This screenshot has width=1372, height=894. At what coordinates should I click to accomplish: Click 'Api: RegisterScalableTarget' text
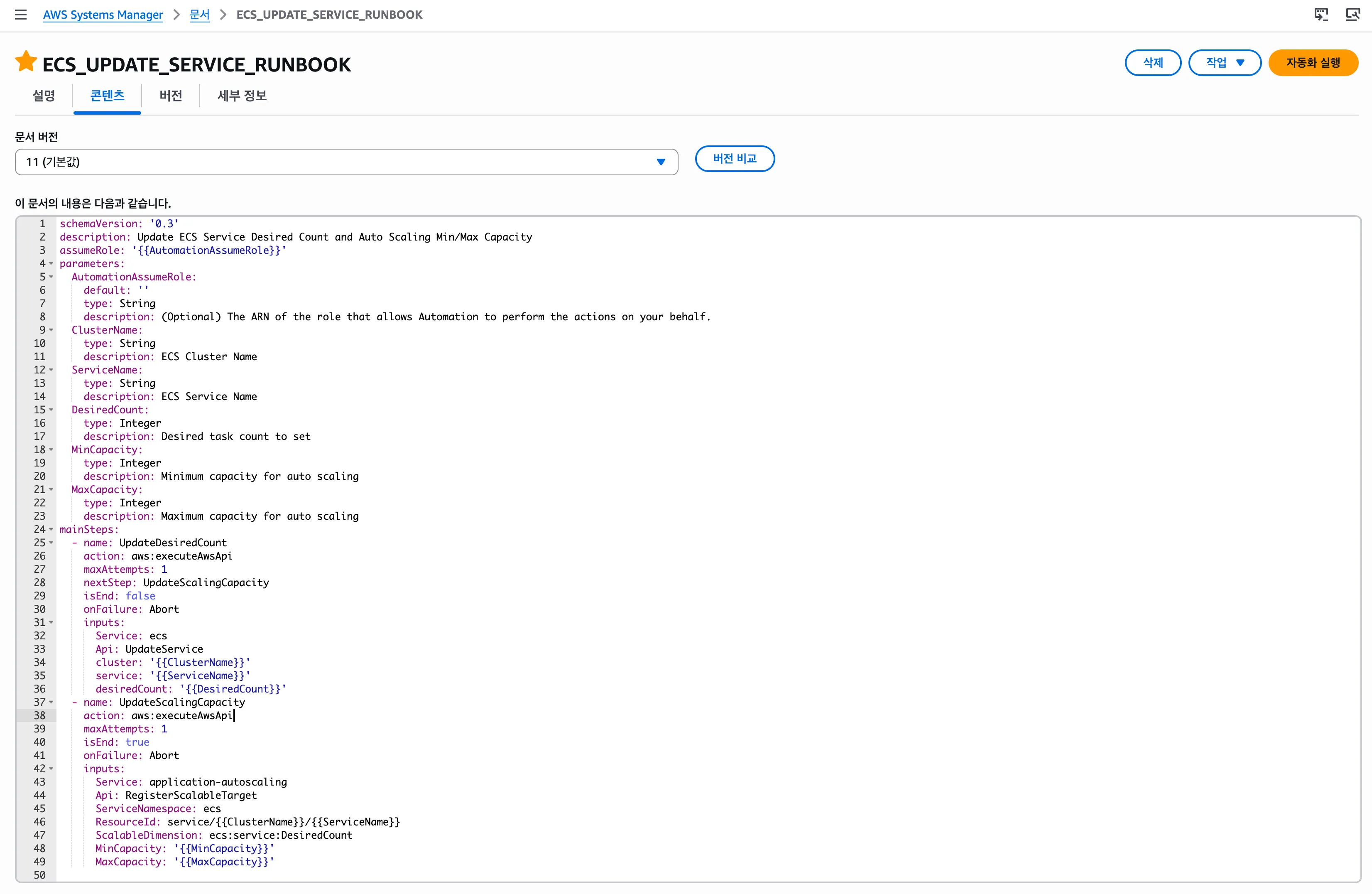tap(176, 796)
